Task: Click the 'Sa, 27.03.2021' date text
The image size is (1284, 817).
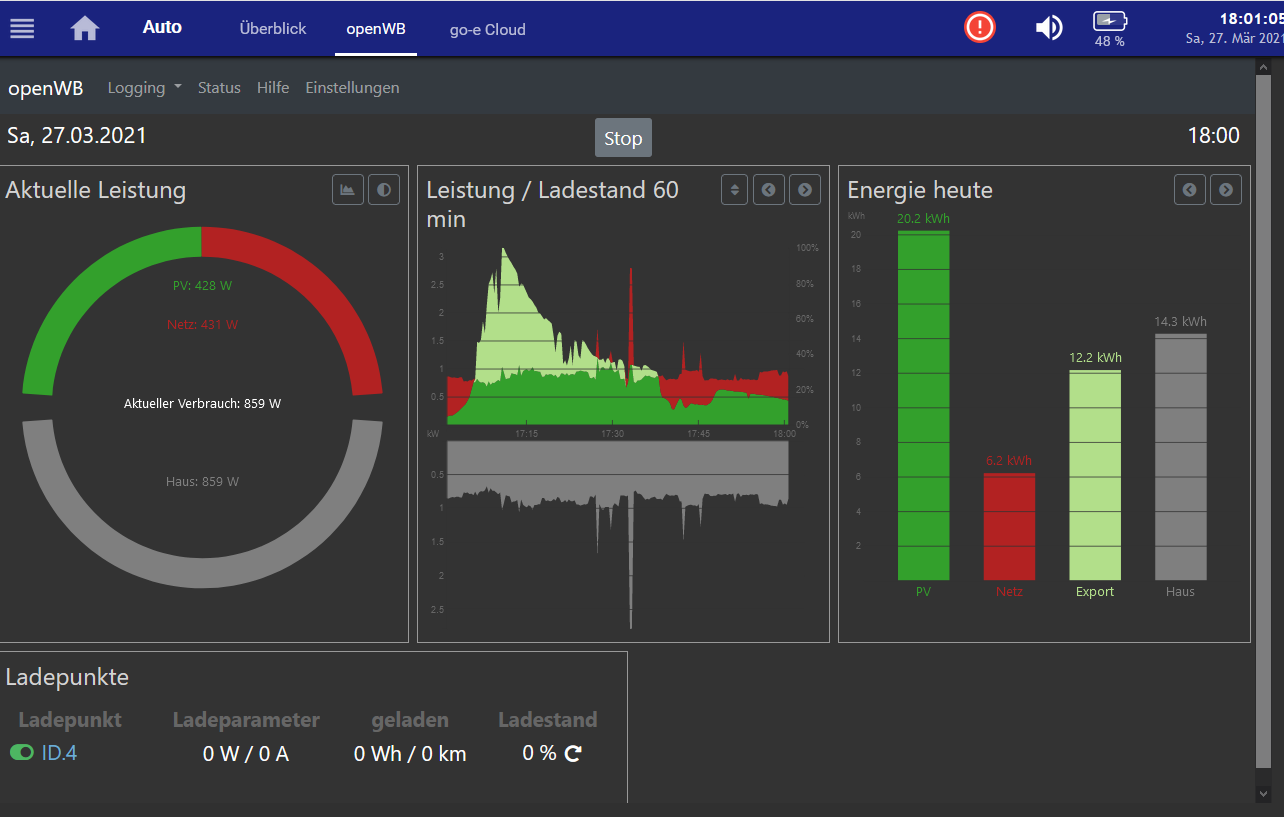Action: [77, 136]
